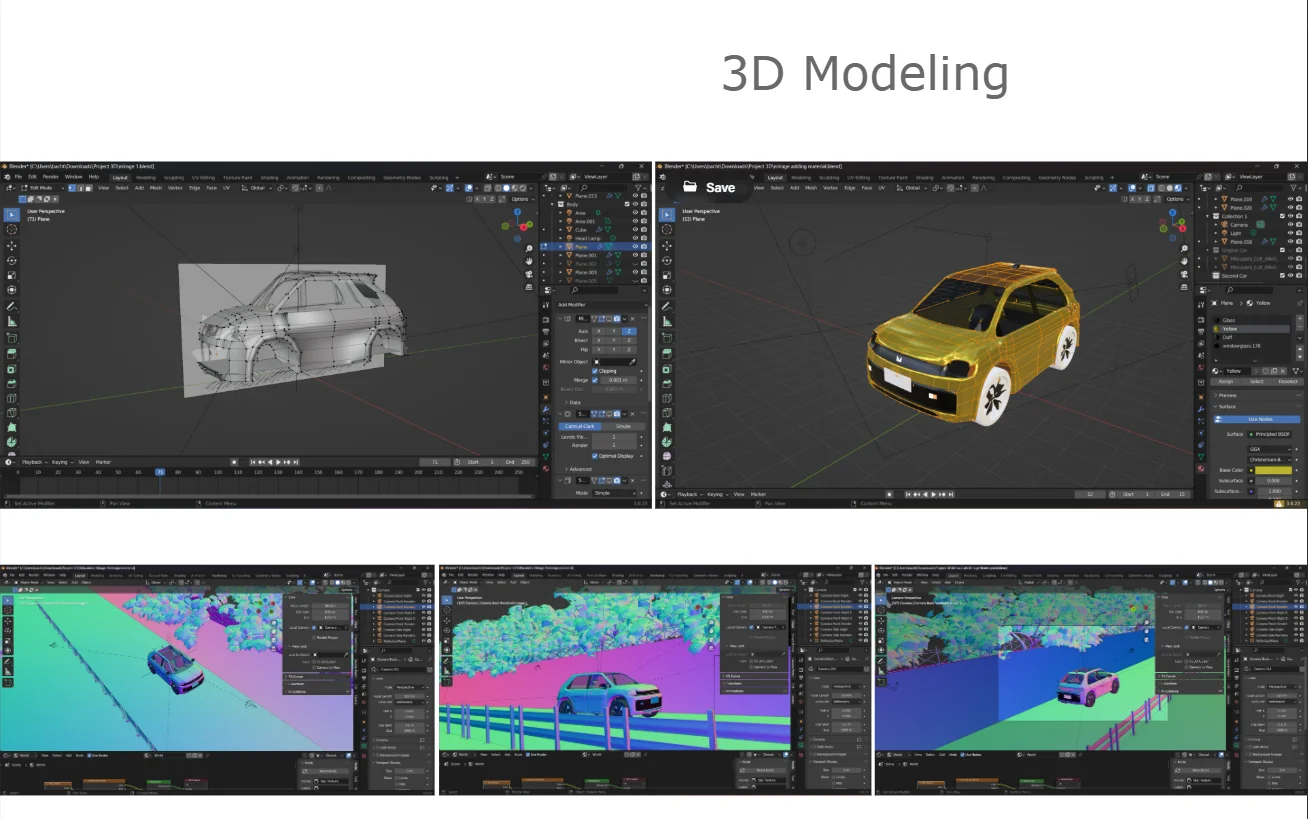Toggle the Second Car collection checkbox
1308x819 pixels.
1282,275
